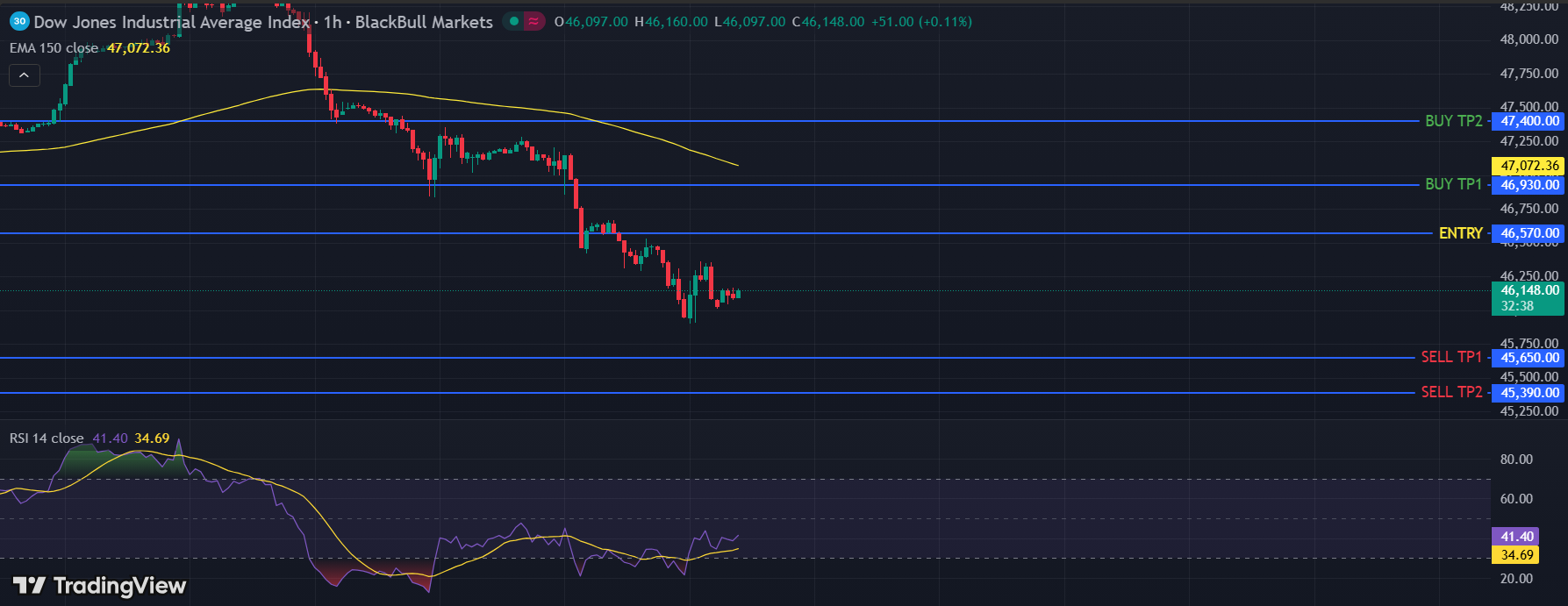This screenshot has width=1568, height=606.
Task: Click the 45,650.00 blue price tag
Action: pyautogui.click(x=1529, y=358)
